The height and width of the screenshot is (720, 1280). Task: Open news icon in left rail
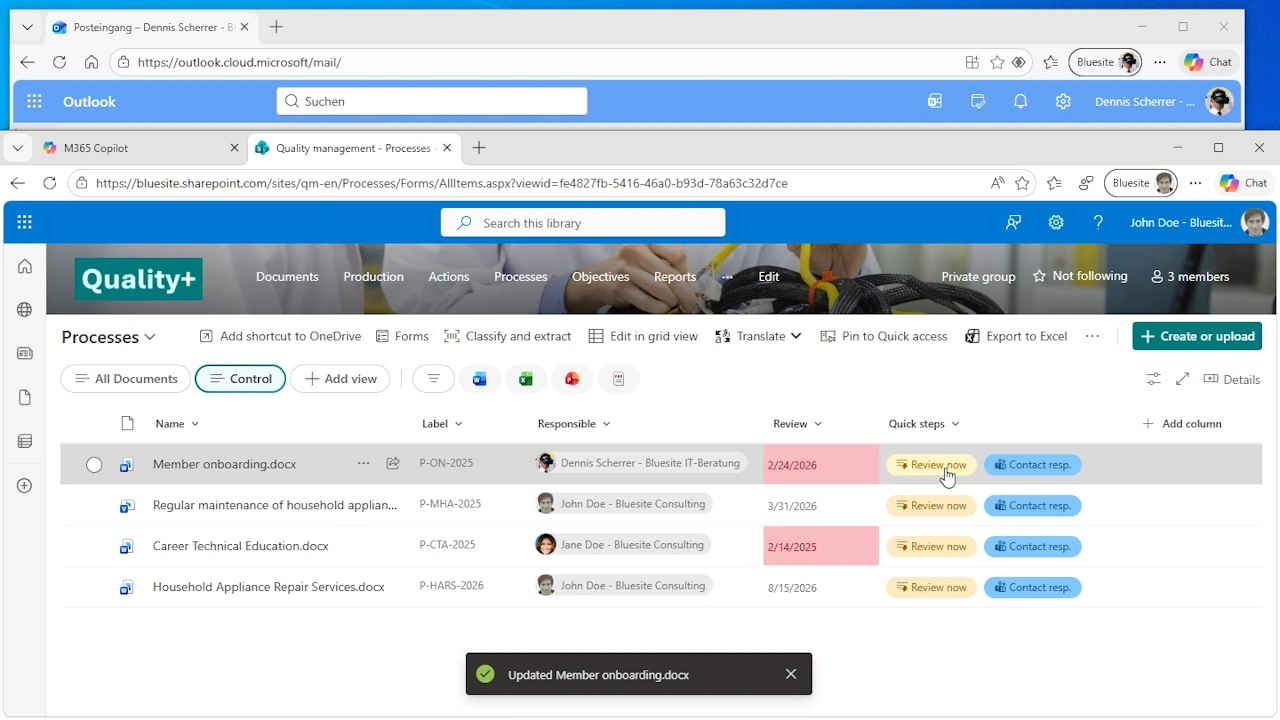coord(25,353)
